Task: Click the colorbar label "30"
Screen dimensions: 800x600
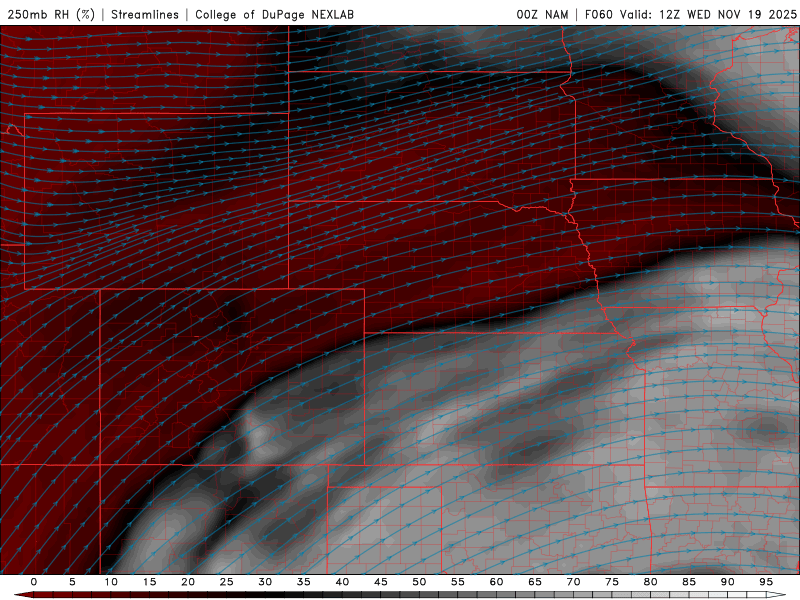Action: pyautogui.click(x=265, y=582)
